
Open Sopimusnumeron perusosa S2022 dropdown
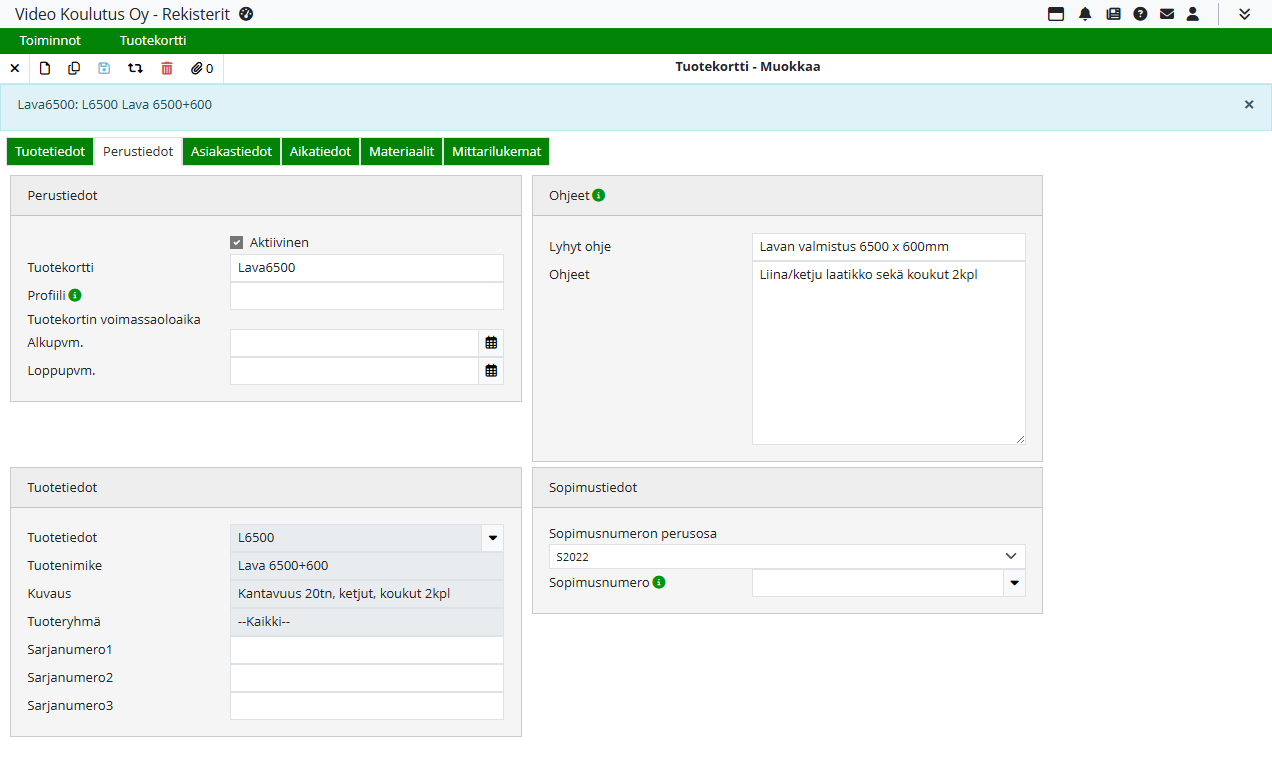pyautogui.click(x=787, y=556)
